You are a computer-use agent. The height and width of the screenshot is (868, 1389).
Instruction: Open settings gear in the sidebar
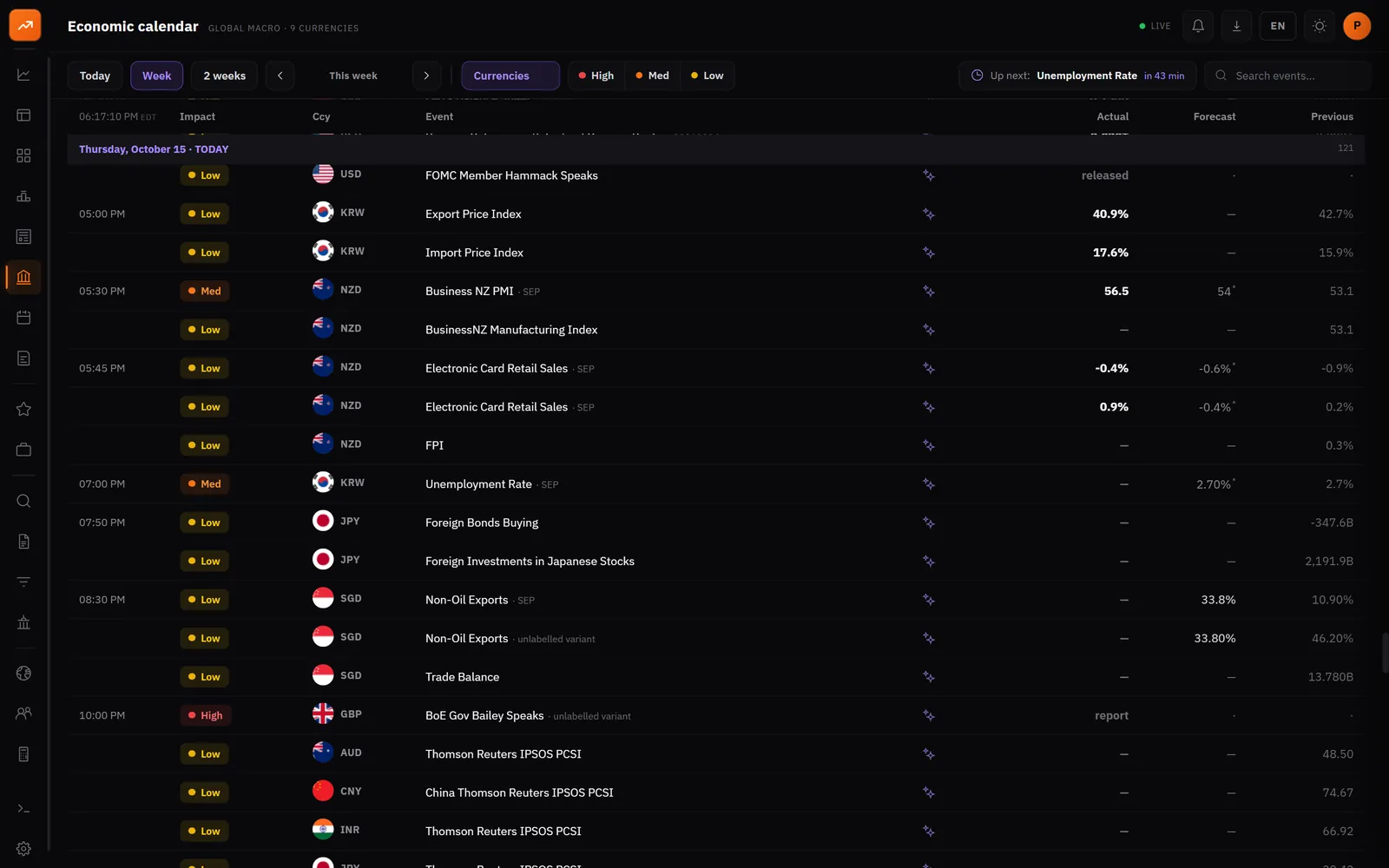[23, 849]
